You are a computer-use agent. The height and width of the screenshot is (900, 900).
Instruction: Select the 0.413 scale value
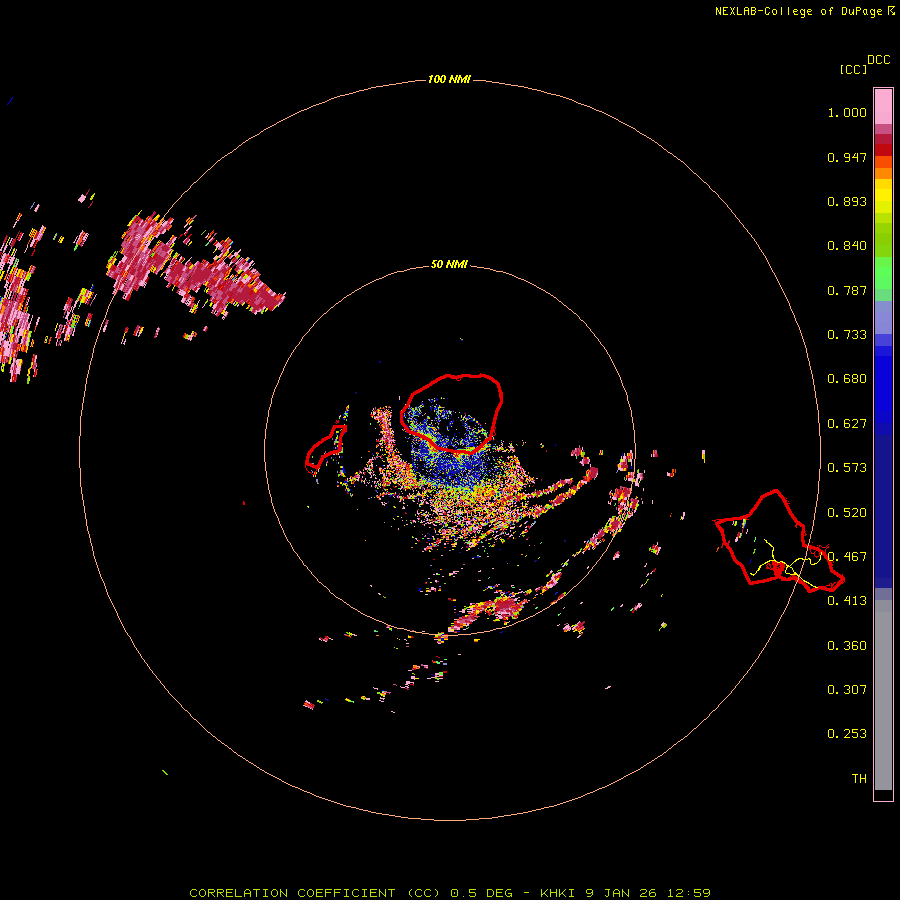tap(847, 601)
